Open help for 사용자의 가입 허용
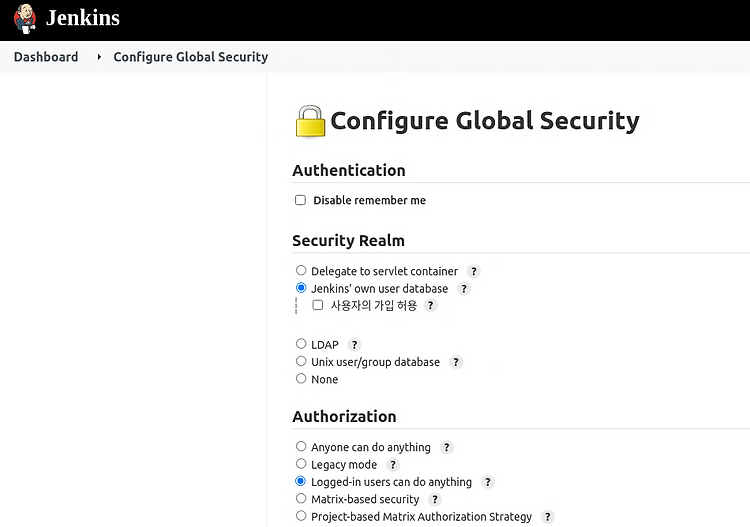The width and height of the screenshot is (750, 527). (430, 306)
